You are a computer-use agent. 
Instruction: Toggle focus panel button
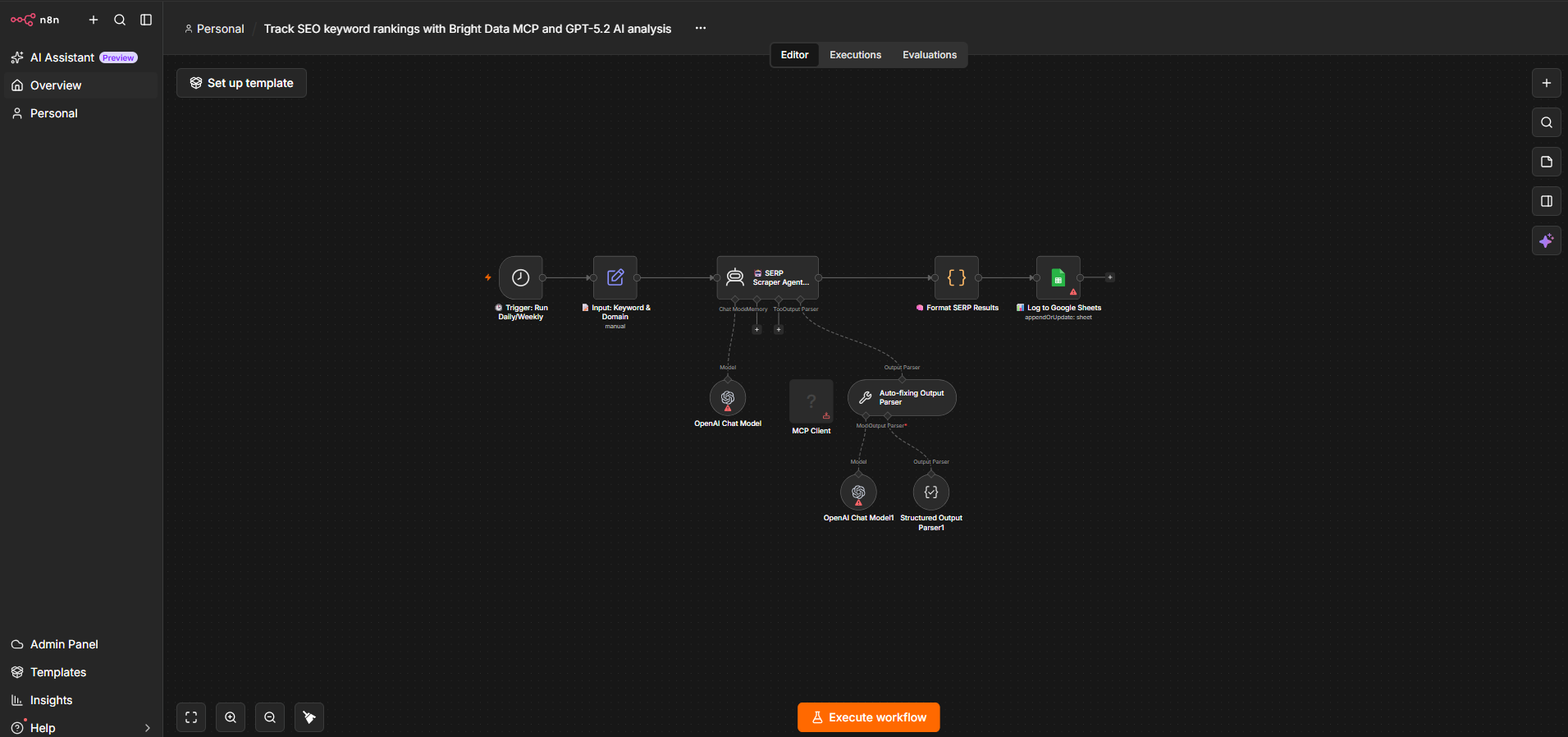pyautogui.click(x=1547, y=201)
